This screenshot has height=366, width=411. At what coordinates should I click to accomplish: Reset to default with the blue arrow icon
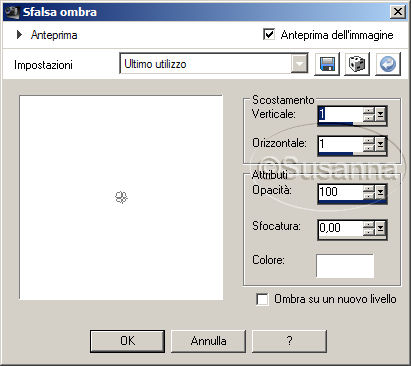coord(388,64)
